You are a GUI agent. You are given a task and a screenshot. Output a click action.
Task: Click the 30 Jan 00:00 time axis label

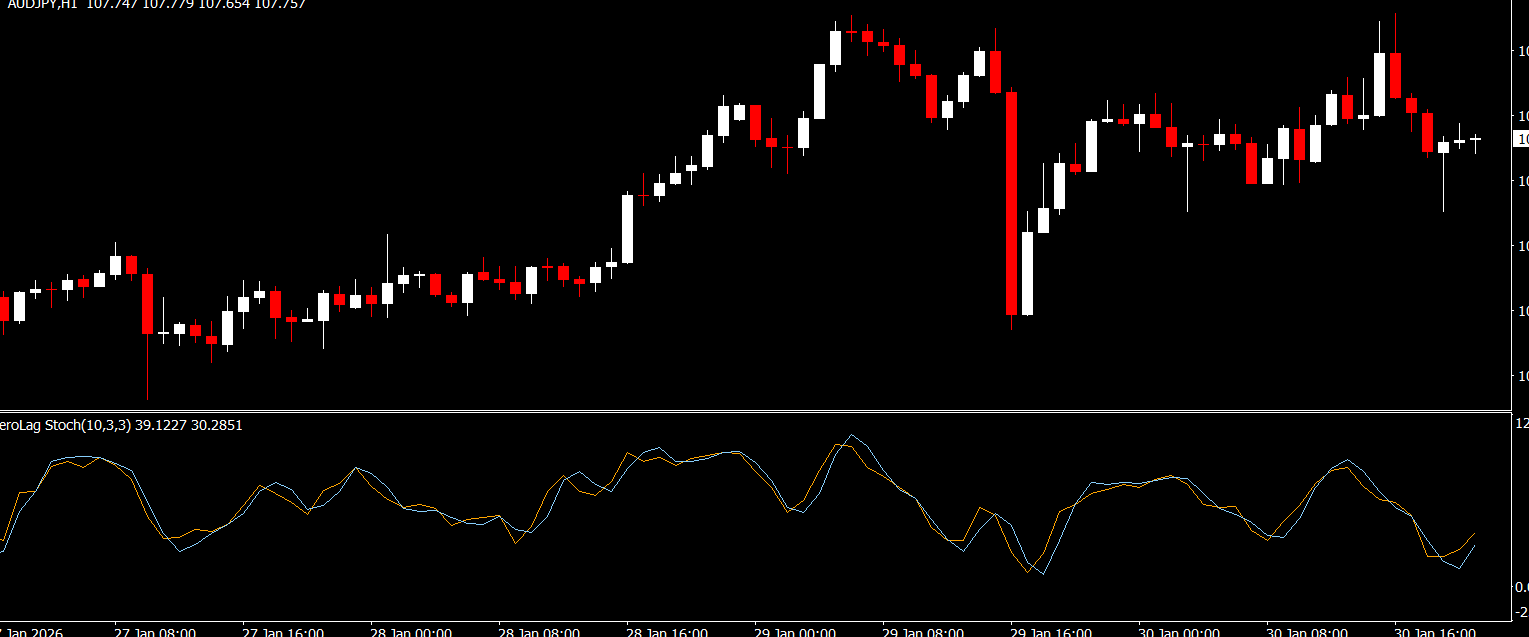1179,632
